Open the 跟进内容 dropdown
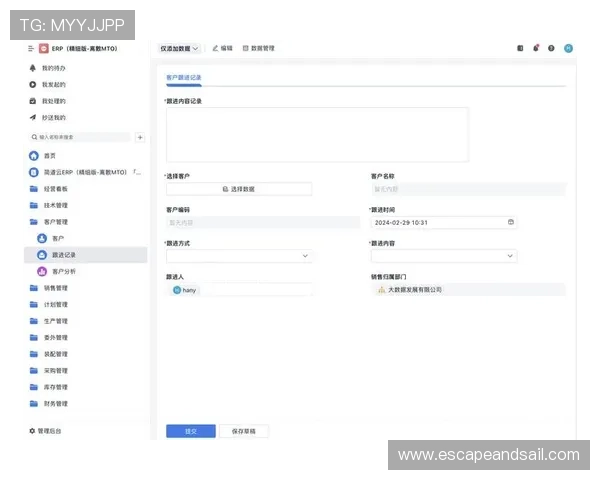The width and height of the screenshot is (600, 480). coord(444,256)
